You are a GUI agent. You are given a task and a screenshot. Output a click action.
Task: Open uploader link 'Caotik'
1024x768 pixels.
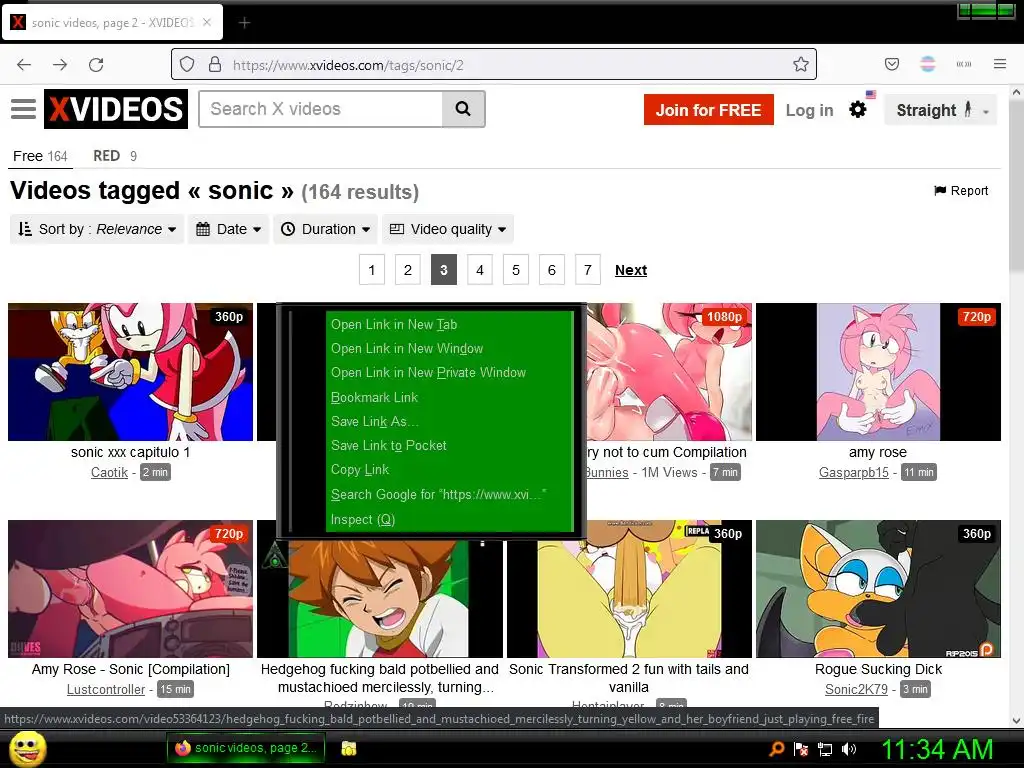coord(109,472)
